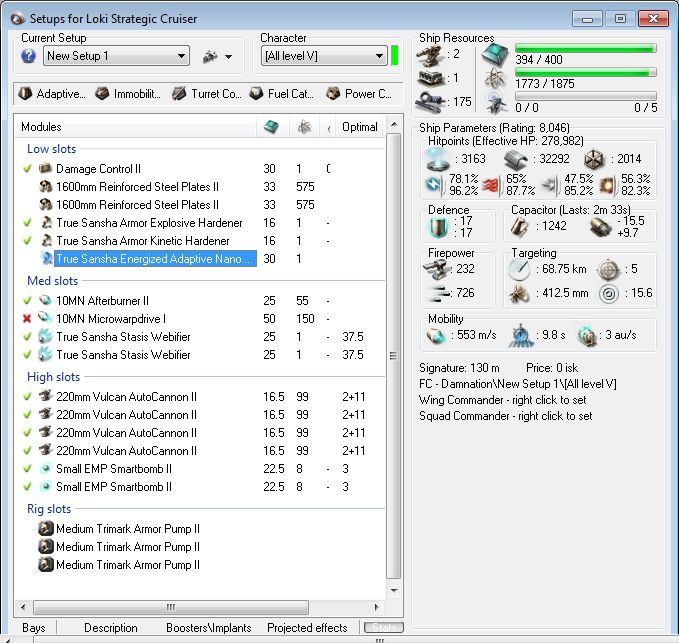Click the powergrid usage progress bar
This screenshot has height=643, width=679.
coord(585,72)
